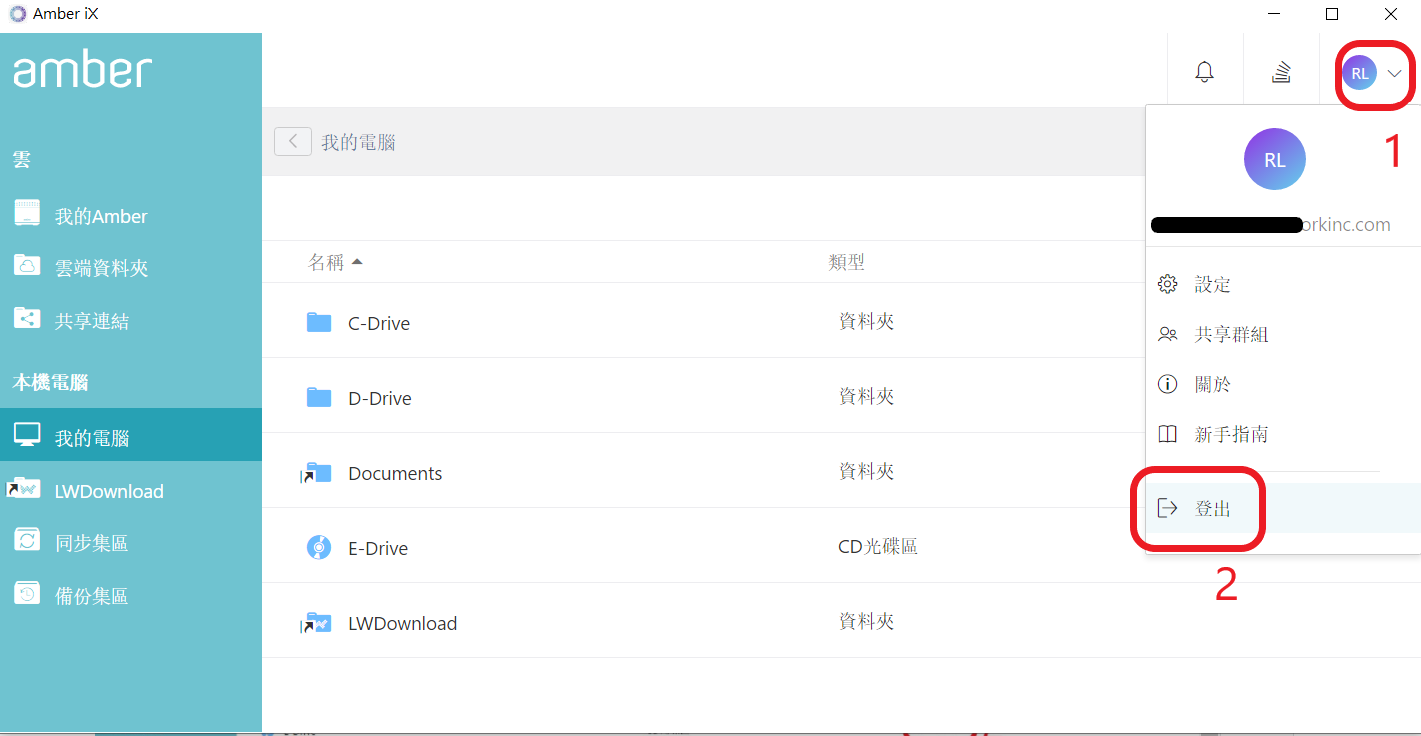Viewport: 1421px width, 736px height.
Task: Click the 我的Amber device icon
Action: pyautogui.click(x=27, y=213)
